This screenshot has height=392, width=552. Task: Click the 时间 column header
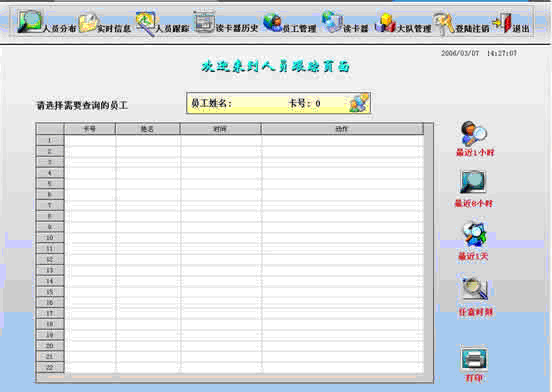[220, 129]
